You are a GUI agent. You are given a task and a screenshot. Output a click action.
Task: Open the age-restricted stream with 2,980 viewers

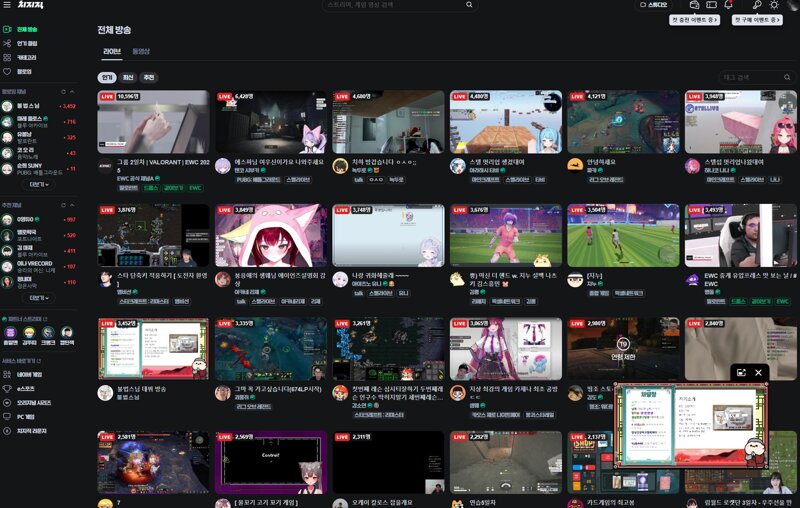tap(623, 349)
